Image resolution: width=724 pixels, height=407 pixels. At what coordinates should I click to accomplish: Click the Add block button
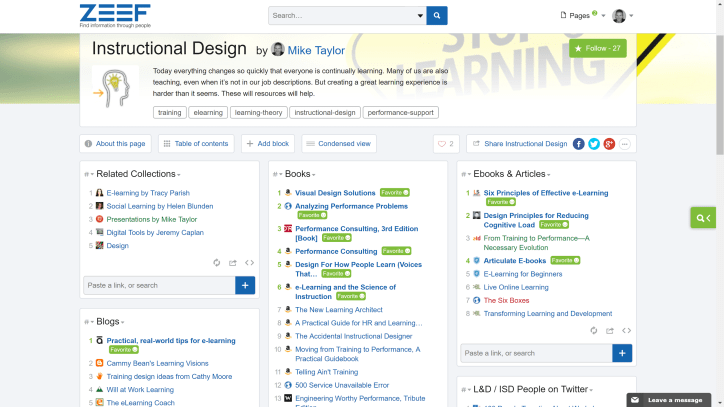pyautogui.click(x=268, y=144)
